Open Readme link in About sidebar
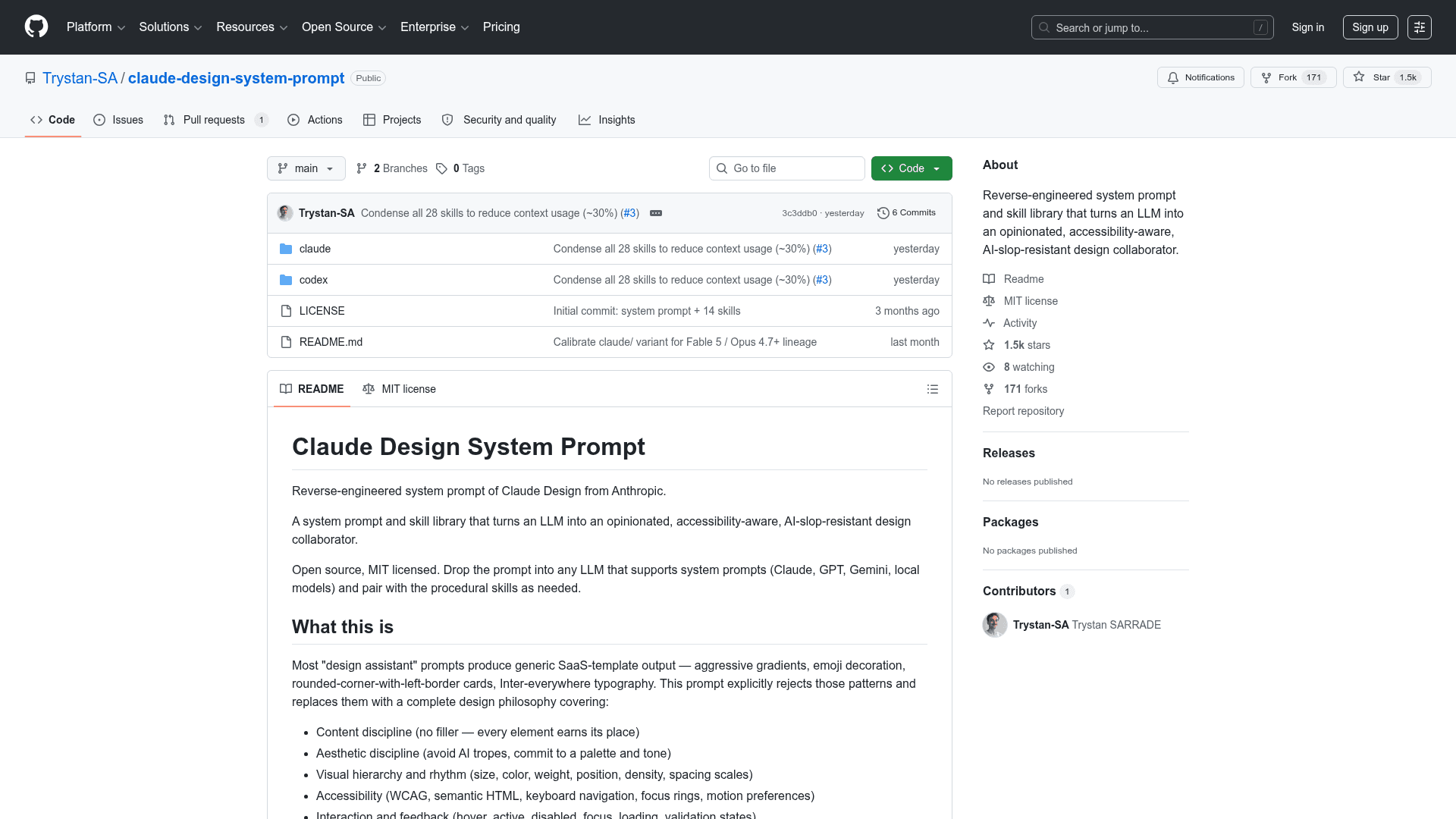The height and width of the screenshot is (819, 1456). (x=1013, y=279)
